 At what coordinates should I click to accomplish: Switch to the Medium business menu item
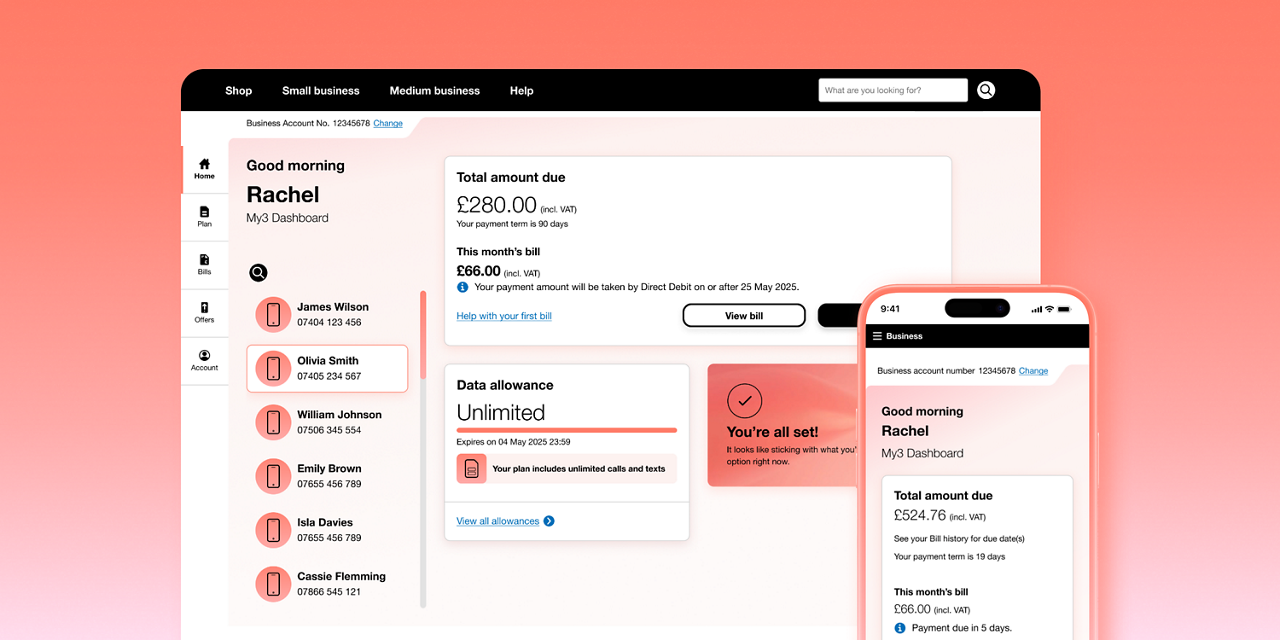point(434,90)
